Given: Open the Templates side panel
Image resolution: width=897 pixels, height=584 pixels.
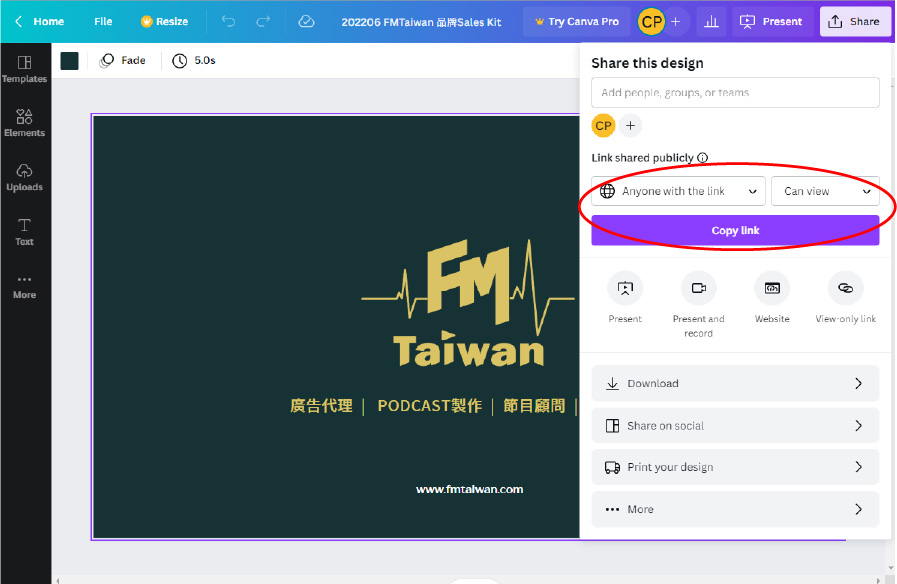Looking at the screenshot, I should coord(25,69).
